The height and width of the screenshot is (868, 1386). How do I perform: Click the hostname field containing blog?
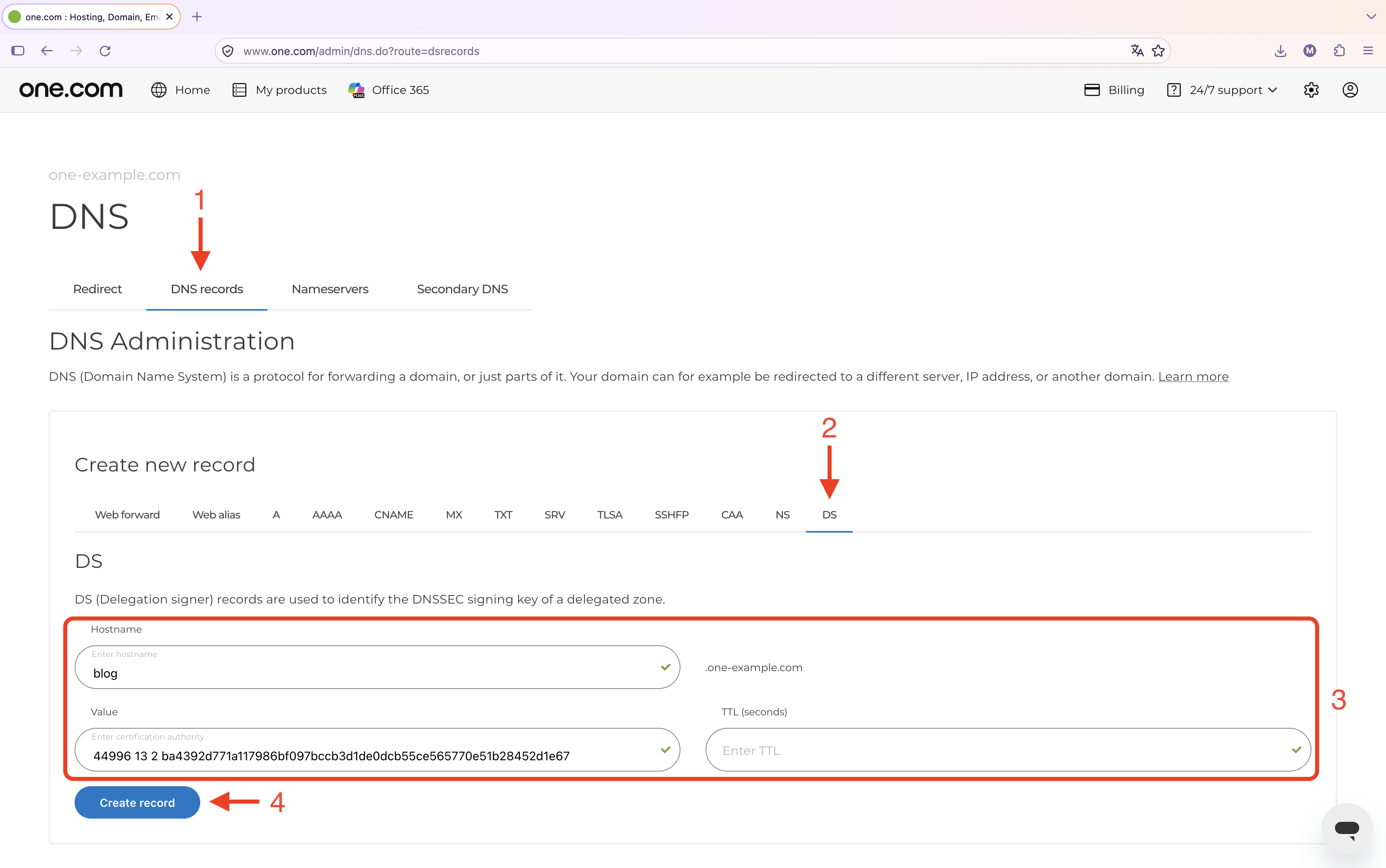[377, 667]
